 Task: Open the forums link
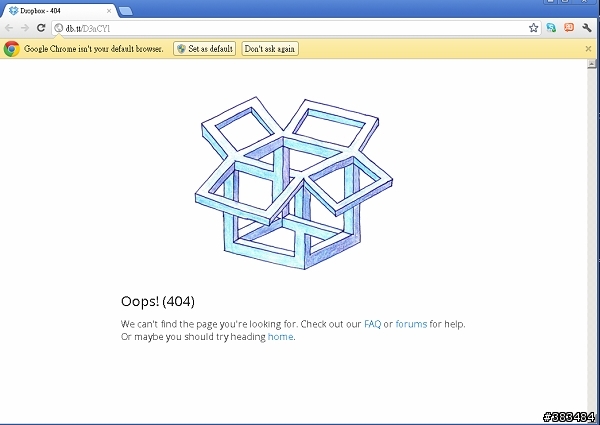(411, 324)
